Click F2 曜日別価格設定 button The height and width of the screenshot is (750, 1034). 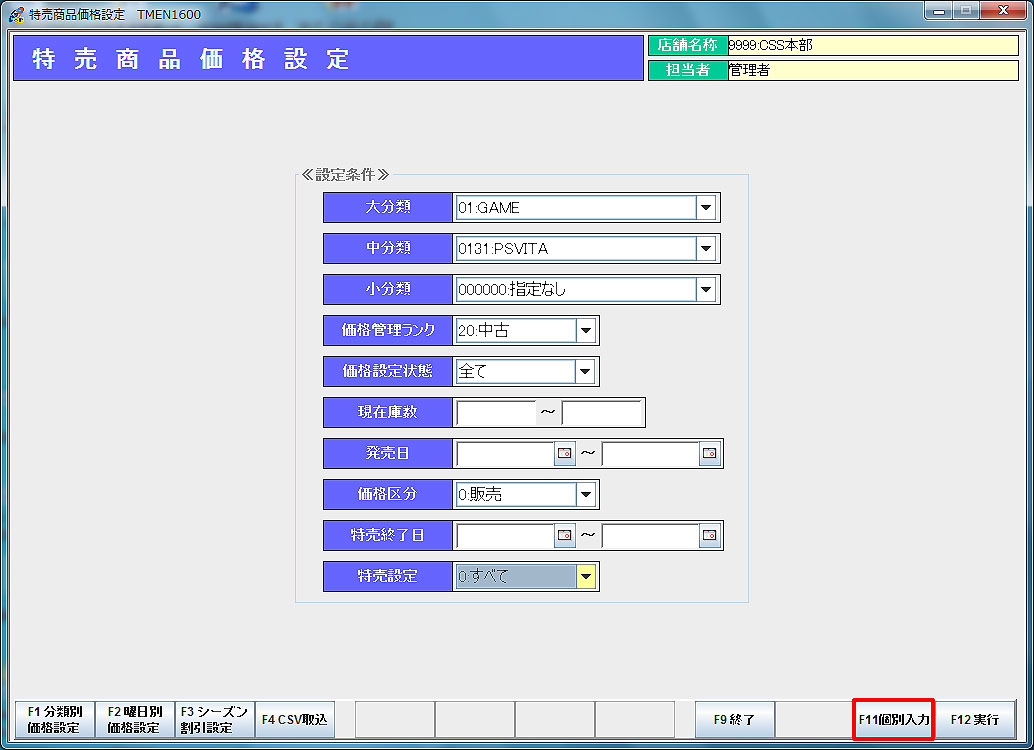(x=135, y=720)
